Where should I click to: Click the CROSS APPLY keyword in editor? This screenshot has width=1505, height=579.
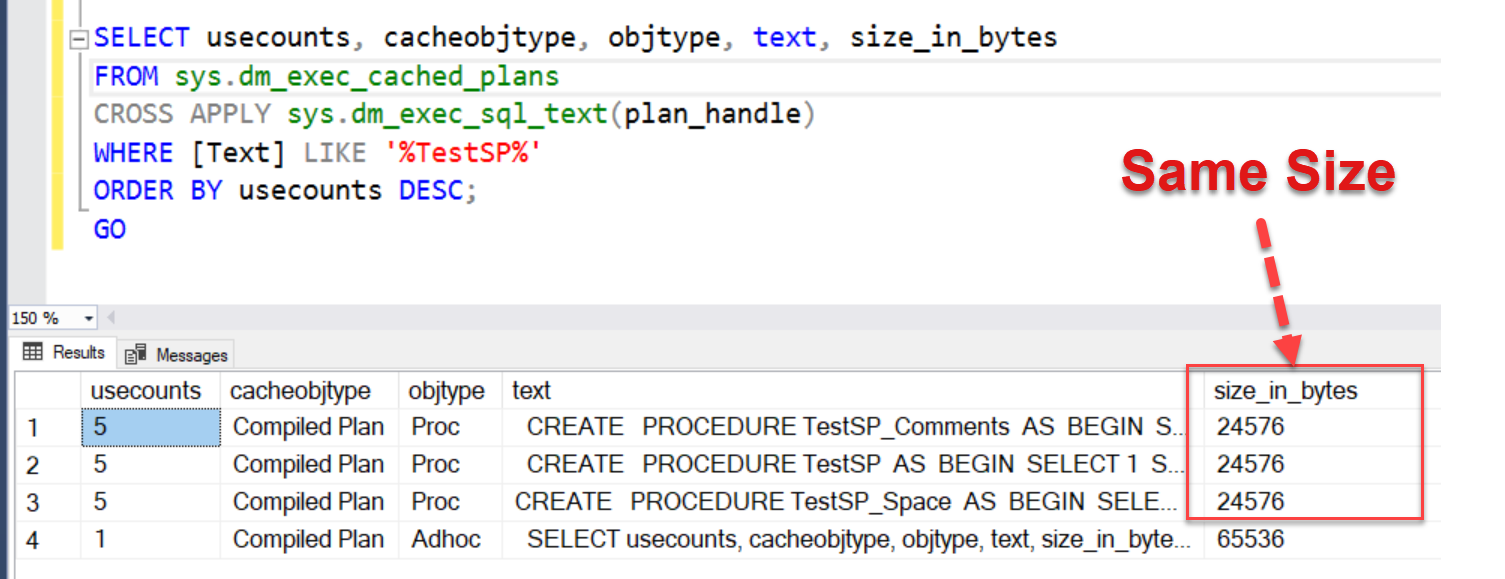tap(182, 115)
